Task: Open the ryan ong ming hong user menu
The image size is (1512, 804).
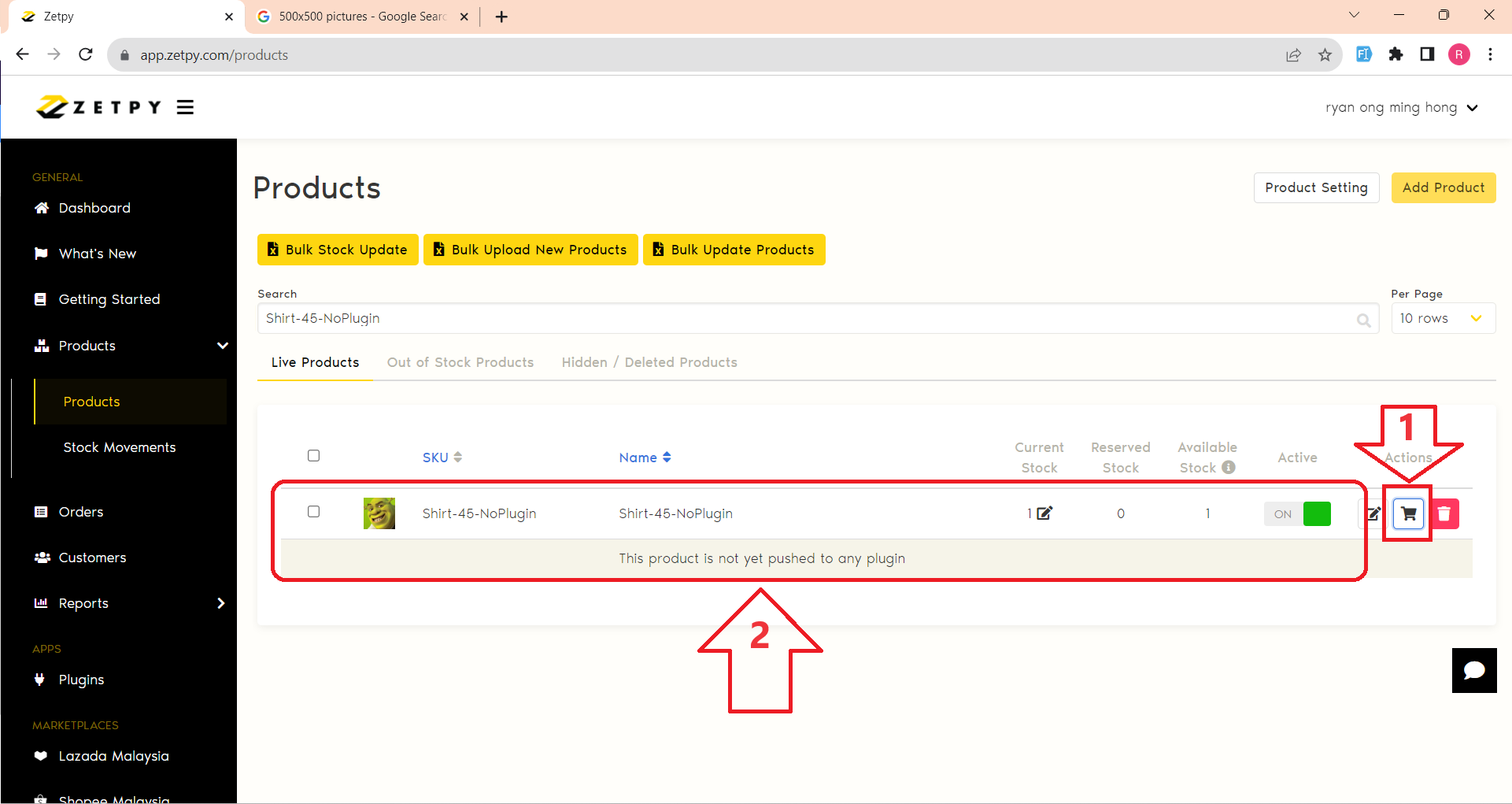Action: (1401, 107)
